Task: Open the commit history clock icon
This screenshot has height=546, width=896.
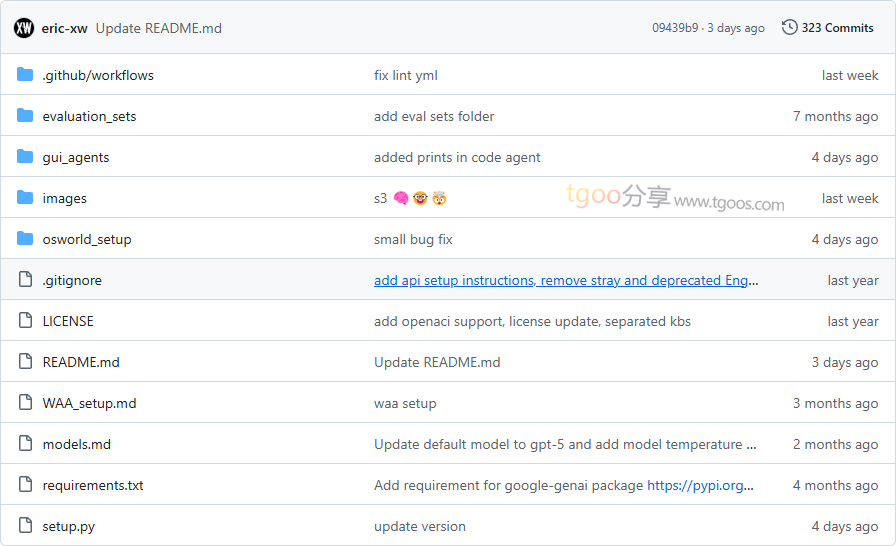Action: pyautogui.click(x=789, y=28)
